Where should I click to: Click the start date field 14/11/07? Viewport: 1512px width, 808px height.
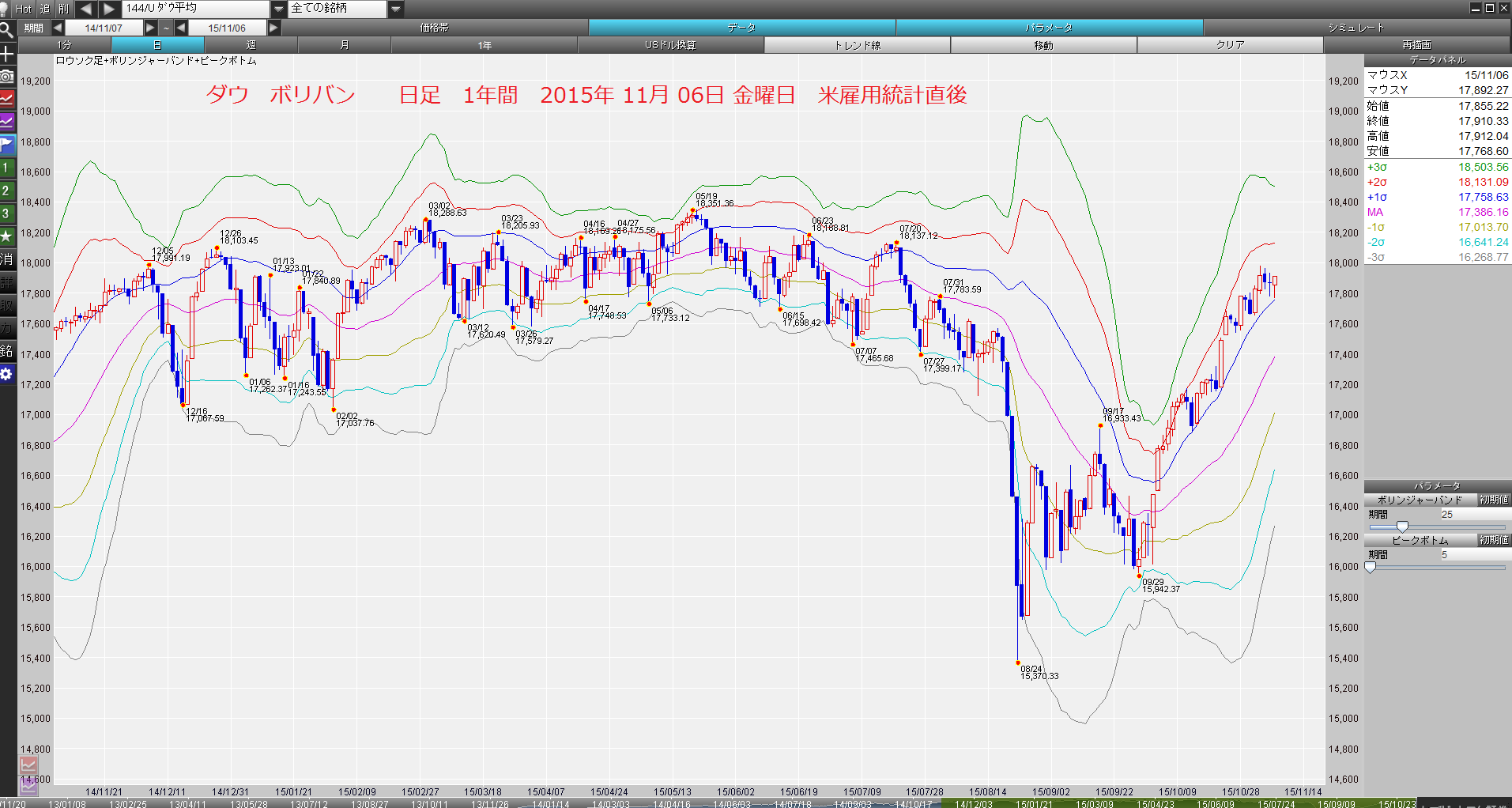[104, 28]
